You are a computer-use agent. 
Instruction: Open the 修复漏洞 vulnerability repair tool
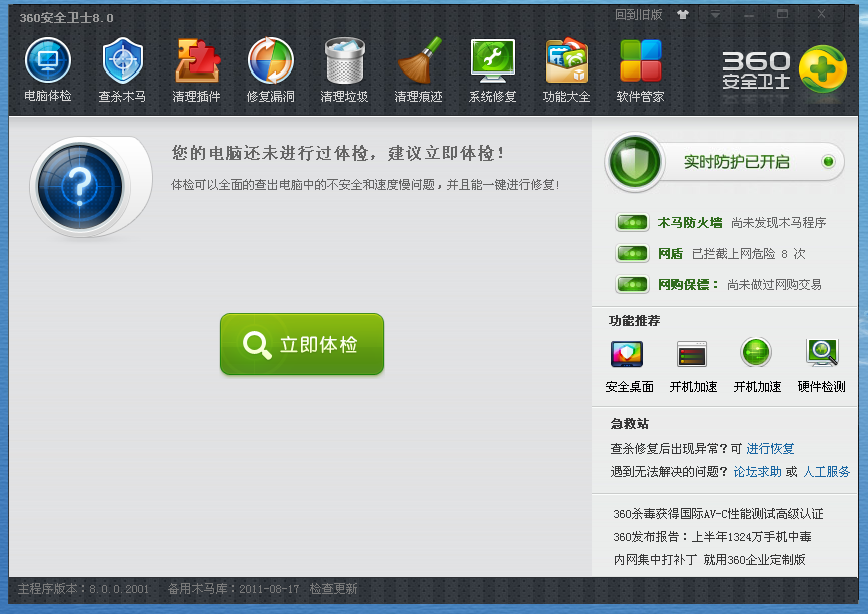pyautogui.click(x=271, y=70)
